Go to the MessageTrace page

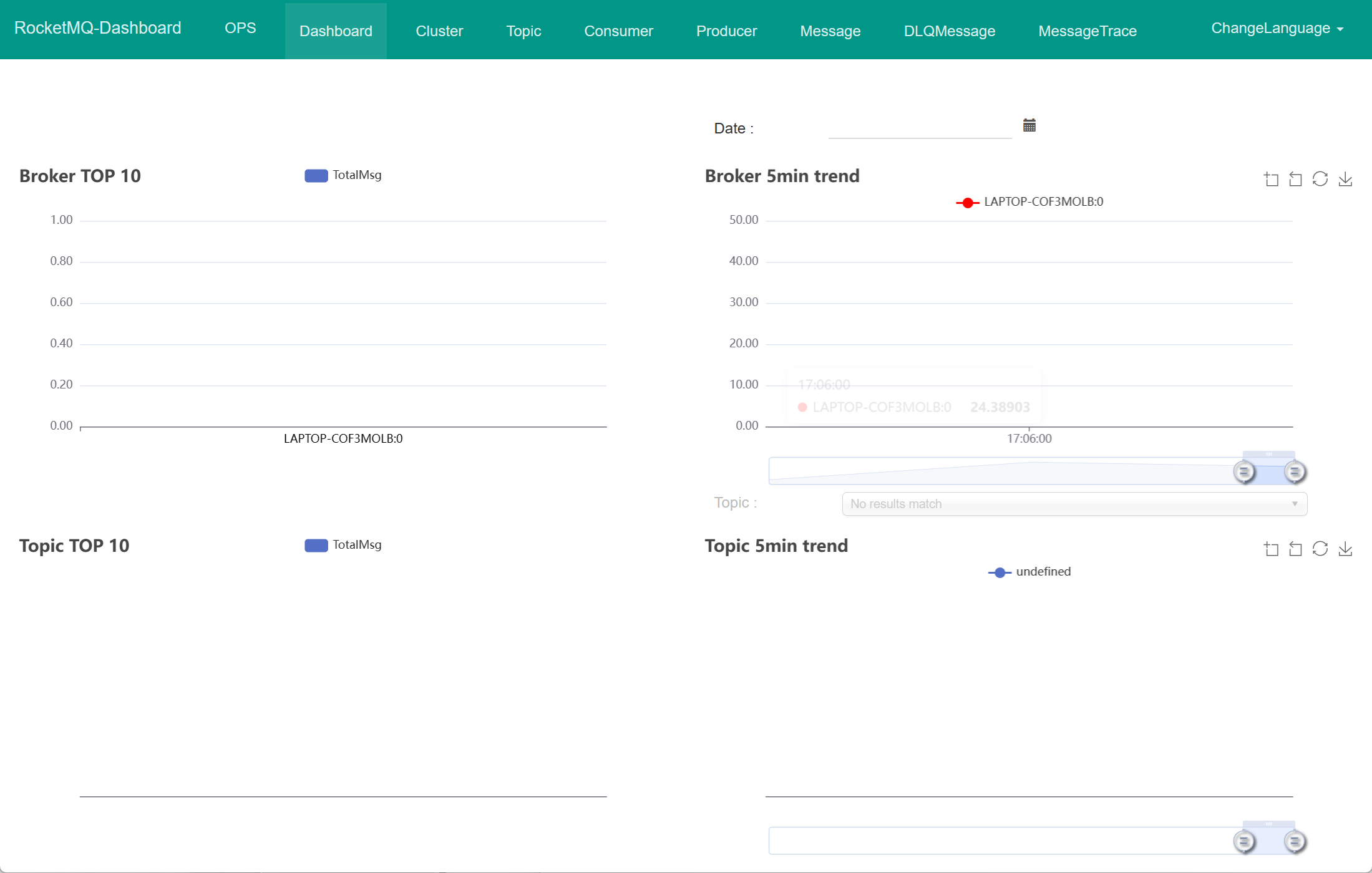[x=1087, y=31]
